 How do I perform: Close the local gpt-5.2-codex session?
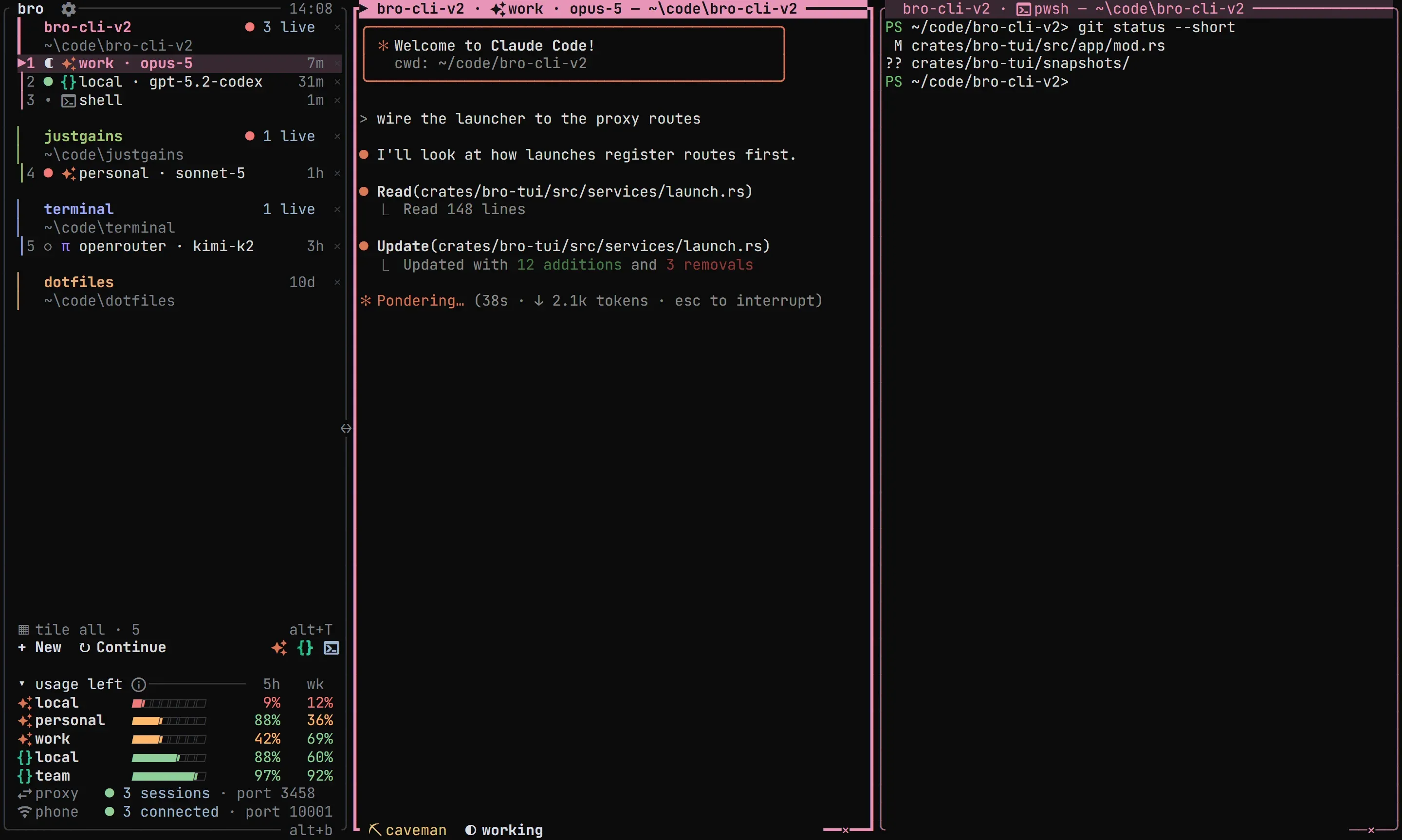click(x=337, y=82)
